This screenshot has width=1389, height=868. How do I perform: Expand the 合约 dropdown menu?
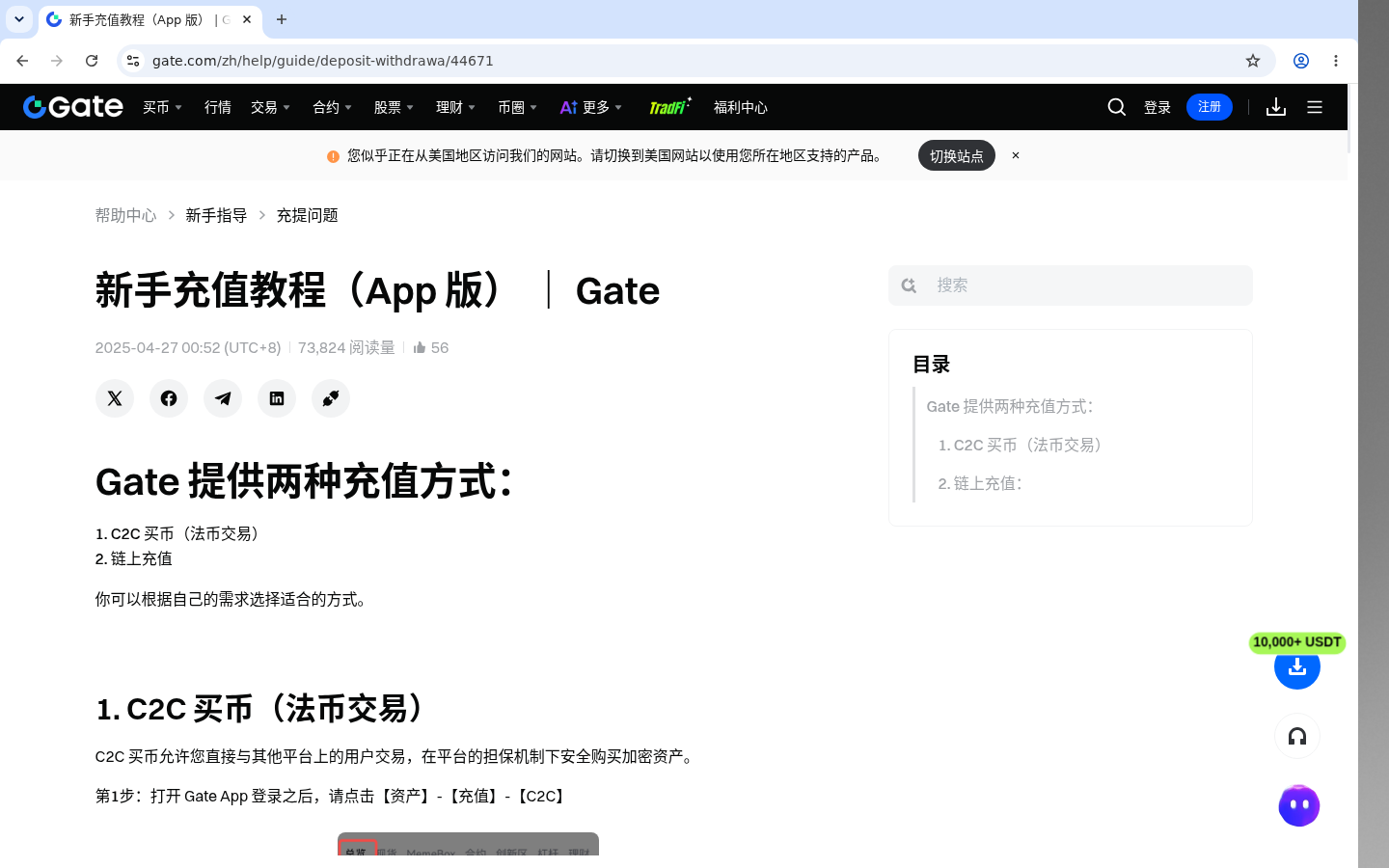(x=333, y=107)
